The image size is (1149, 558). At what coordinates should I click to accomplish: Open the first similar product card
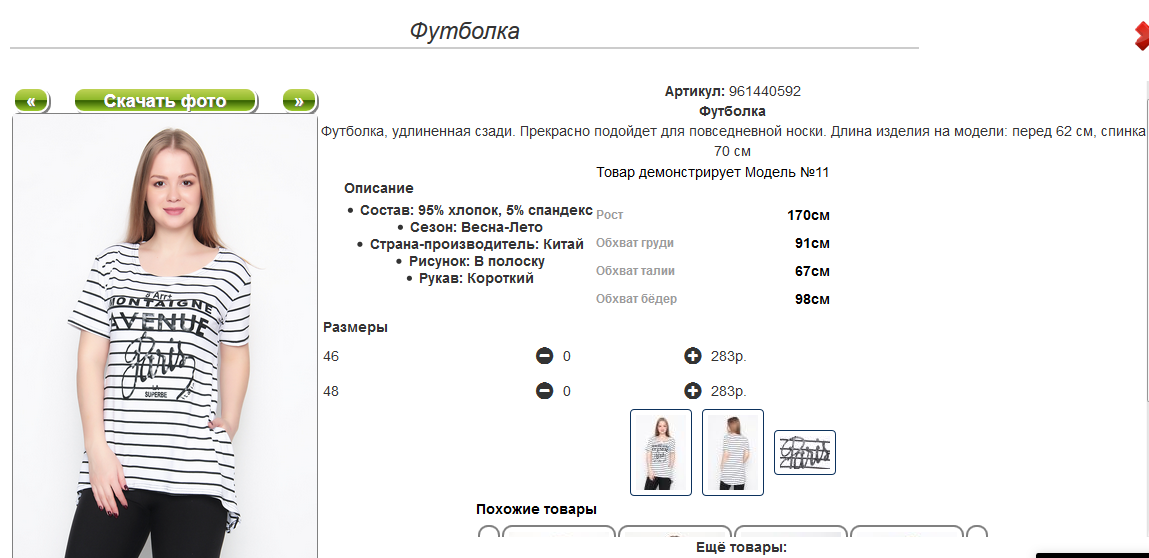click(x=559, y=535)
